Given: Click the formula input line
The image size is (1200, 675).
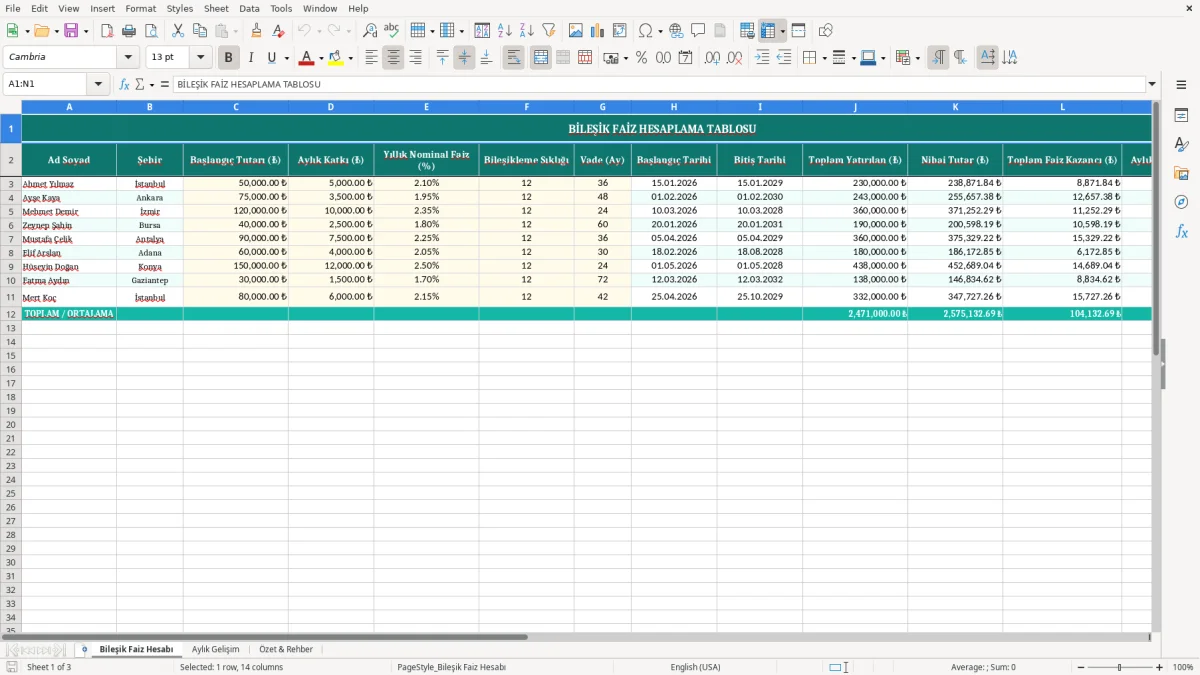Looking at the screenshot, I should click(x=658, y=85).
